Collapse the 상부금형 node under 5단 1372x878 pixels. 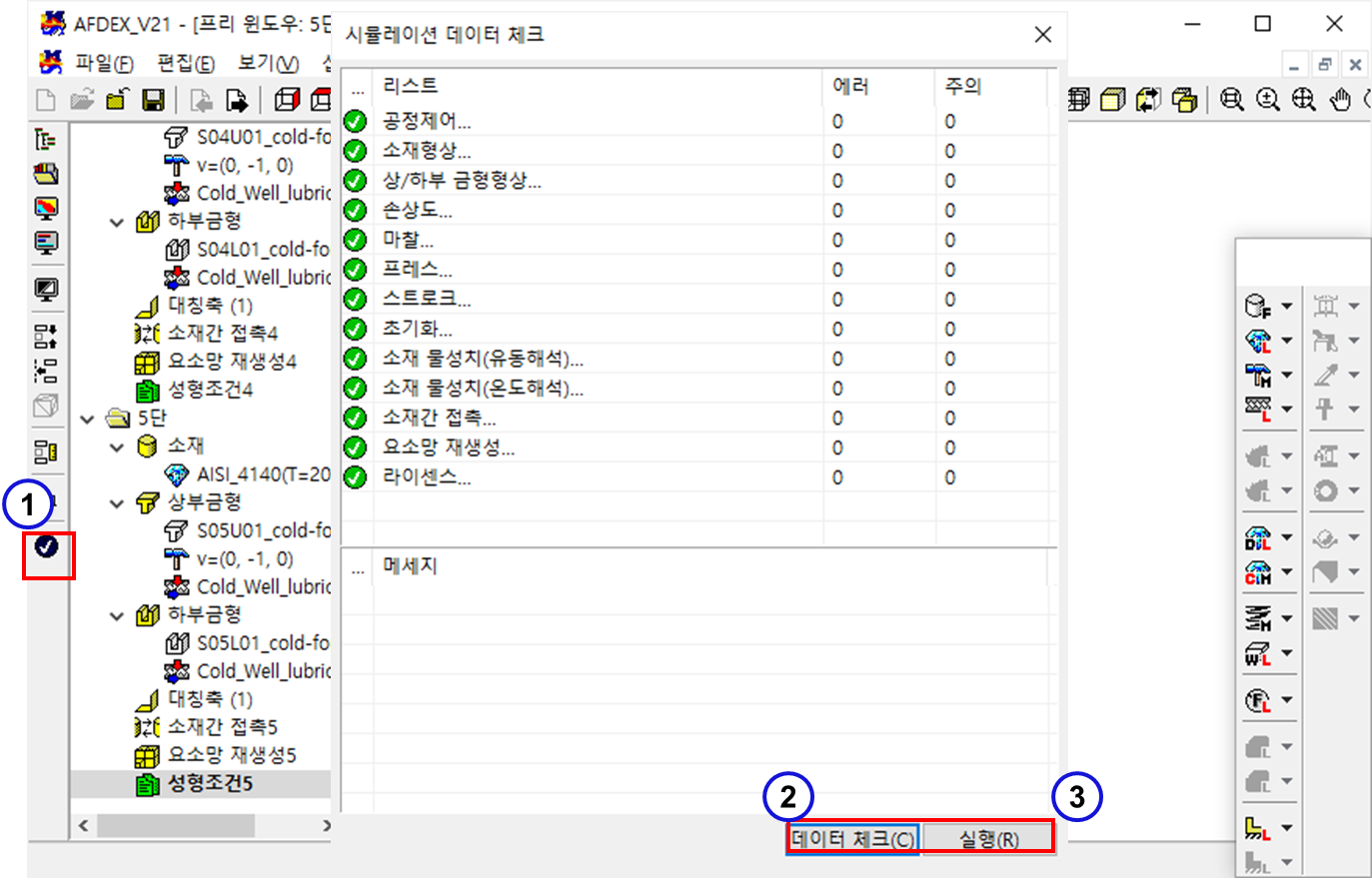117,503
